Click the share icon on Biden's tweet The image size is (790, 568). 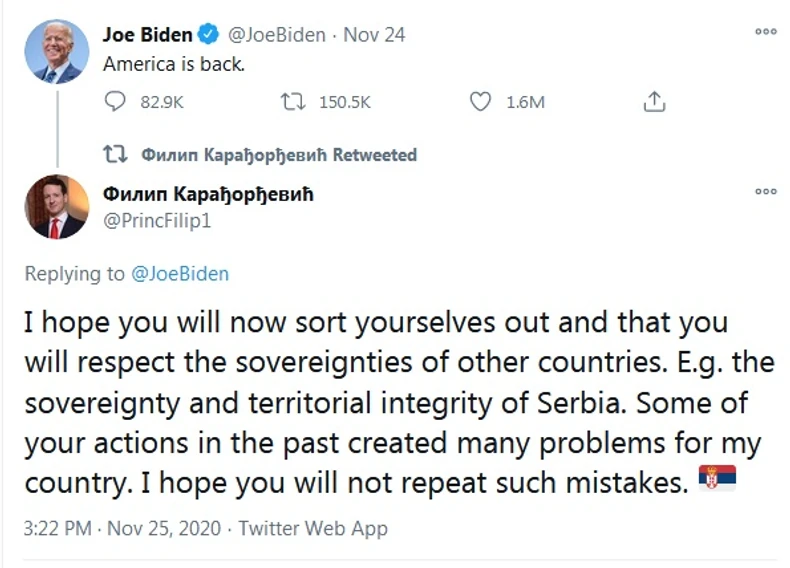(655, 102)
